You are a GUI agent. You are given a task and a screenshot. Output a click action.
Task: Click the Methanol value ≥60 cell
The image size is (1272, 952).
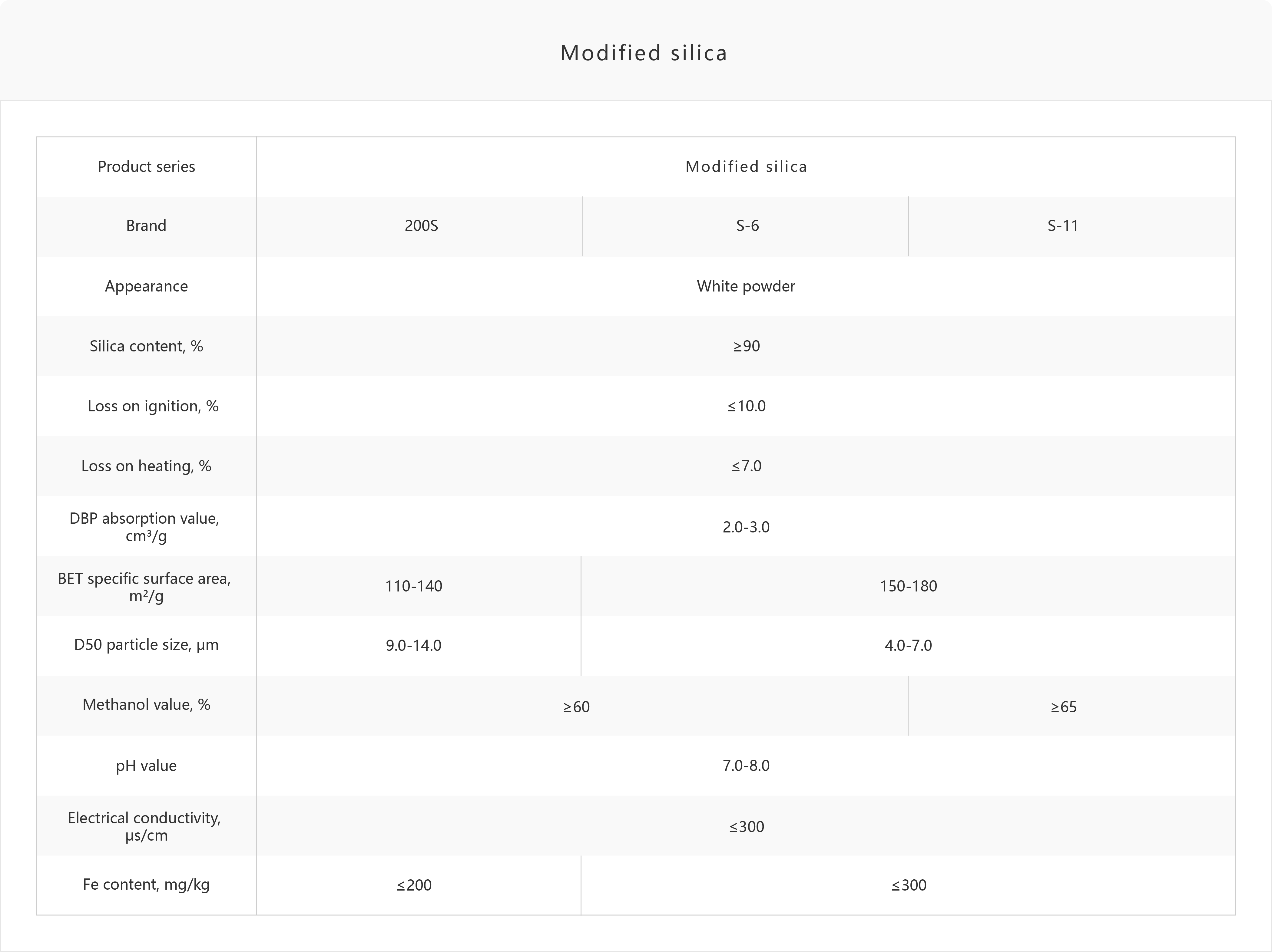pos(582,706)
